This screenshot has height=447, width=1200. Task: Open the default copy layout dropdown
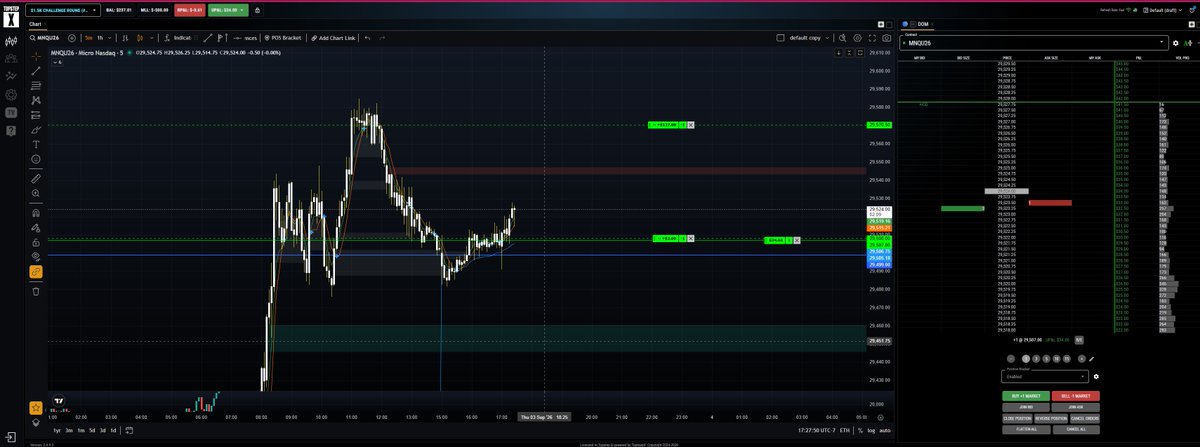click(x=809, y=38)
